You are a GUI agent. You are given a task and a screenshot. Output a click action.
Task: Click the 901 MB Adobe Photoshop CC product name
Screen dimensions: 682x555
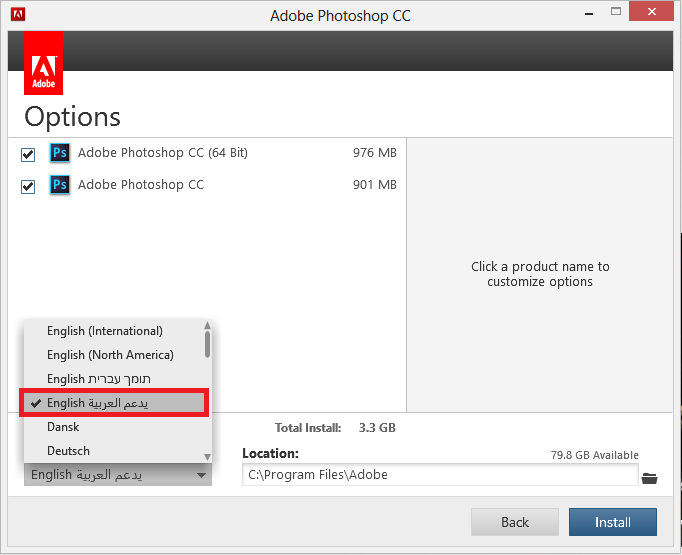(141, 185)
